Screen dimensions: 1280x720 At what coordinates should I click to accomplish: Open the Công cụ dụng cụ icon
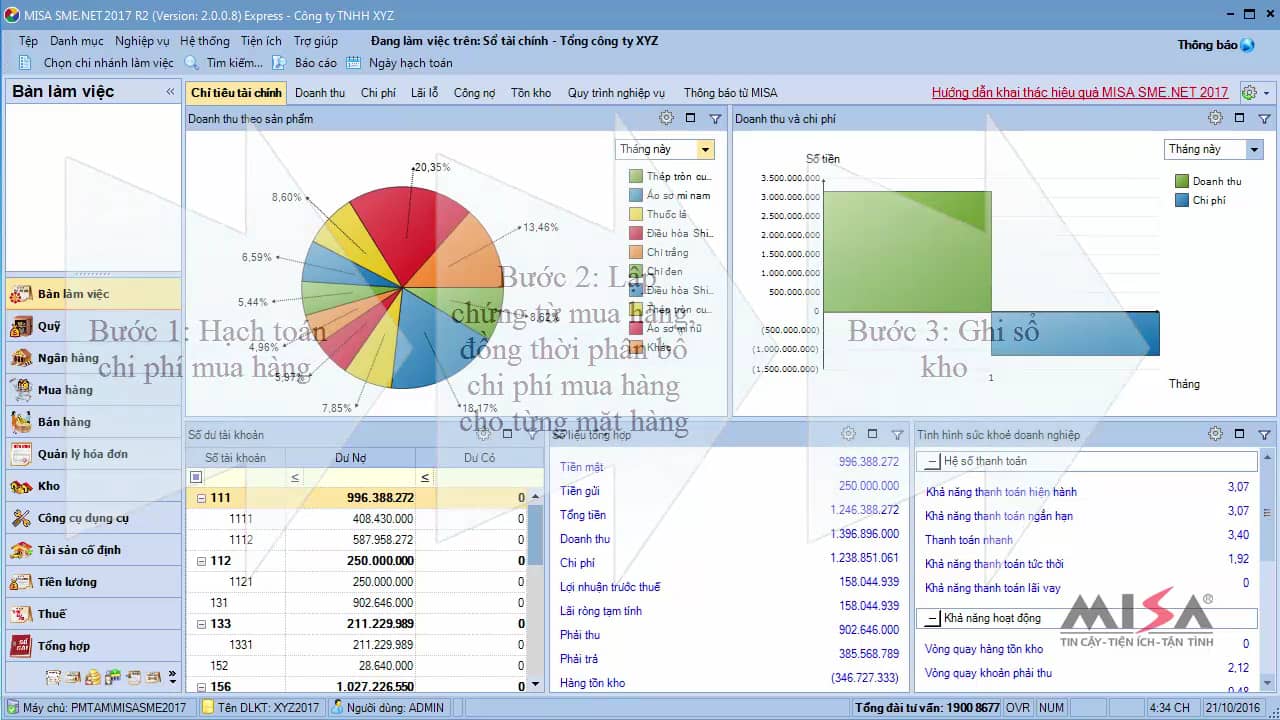coord(21,518)
